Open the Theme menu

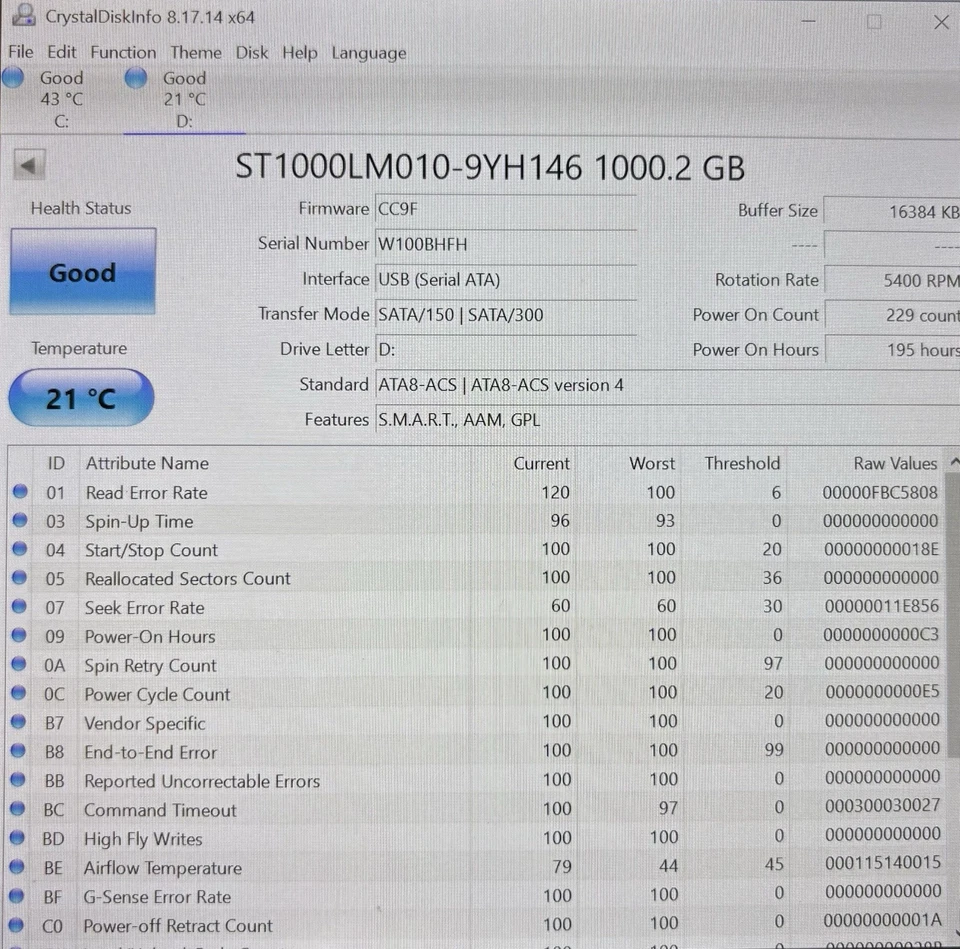coord(195,52)
